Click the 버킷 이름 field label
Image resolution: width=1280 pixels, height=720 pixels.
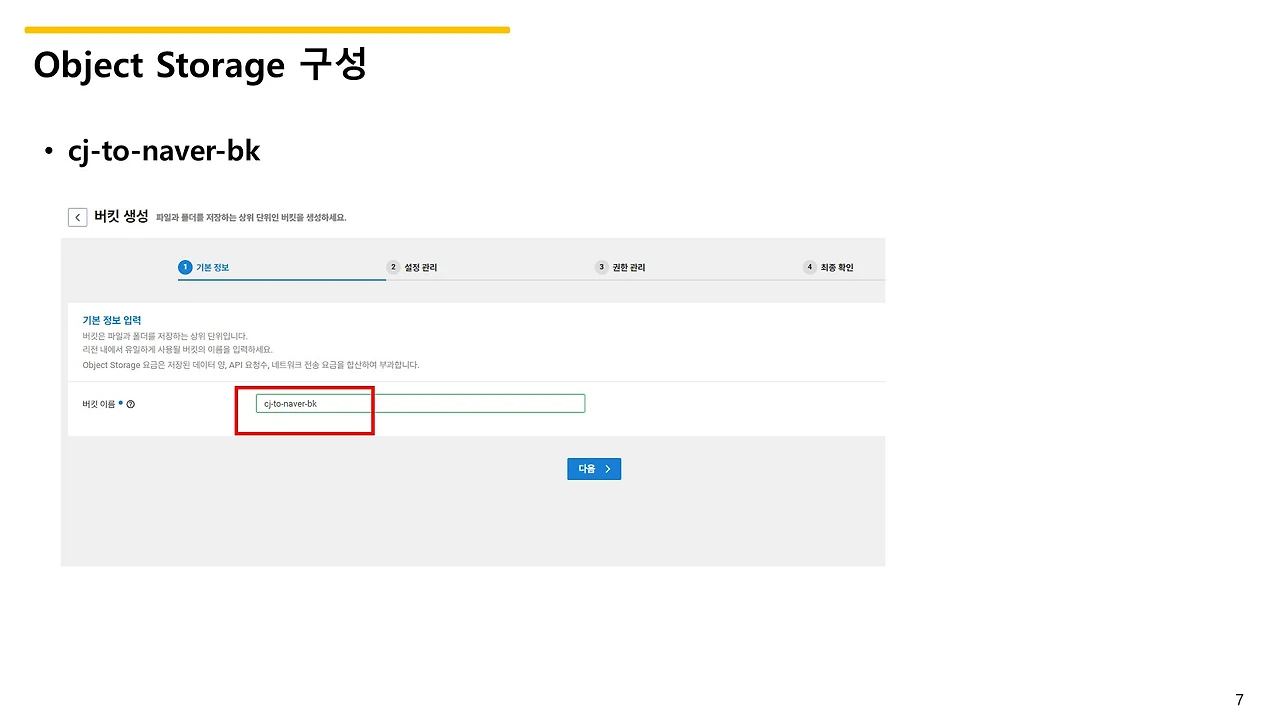(x=98, y=404)
